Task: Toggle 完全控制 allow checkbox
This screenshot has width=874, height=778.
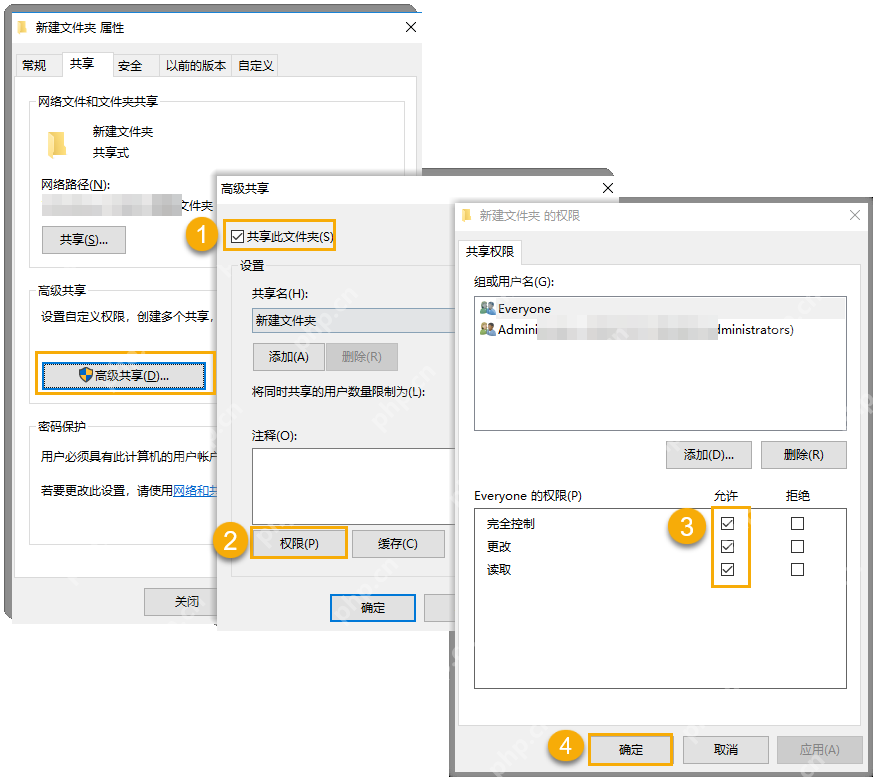Action: click(x=727, y=523)
